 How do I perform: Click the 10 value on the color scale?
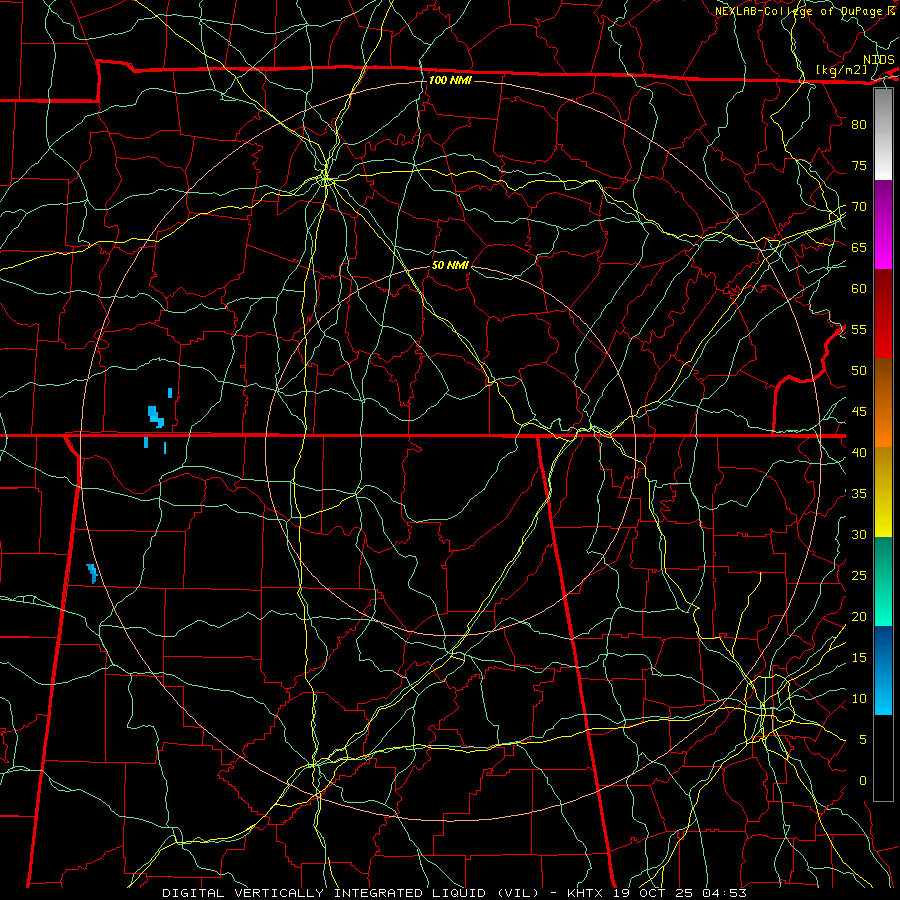pos(859,699)
